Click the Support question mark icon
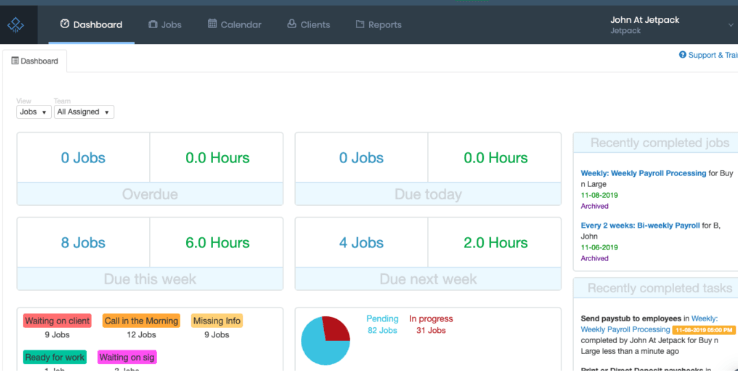This screenshot has width=738, height=383. 682,55
